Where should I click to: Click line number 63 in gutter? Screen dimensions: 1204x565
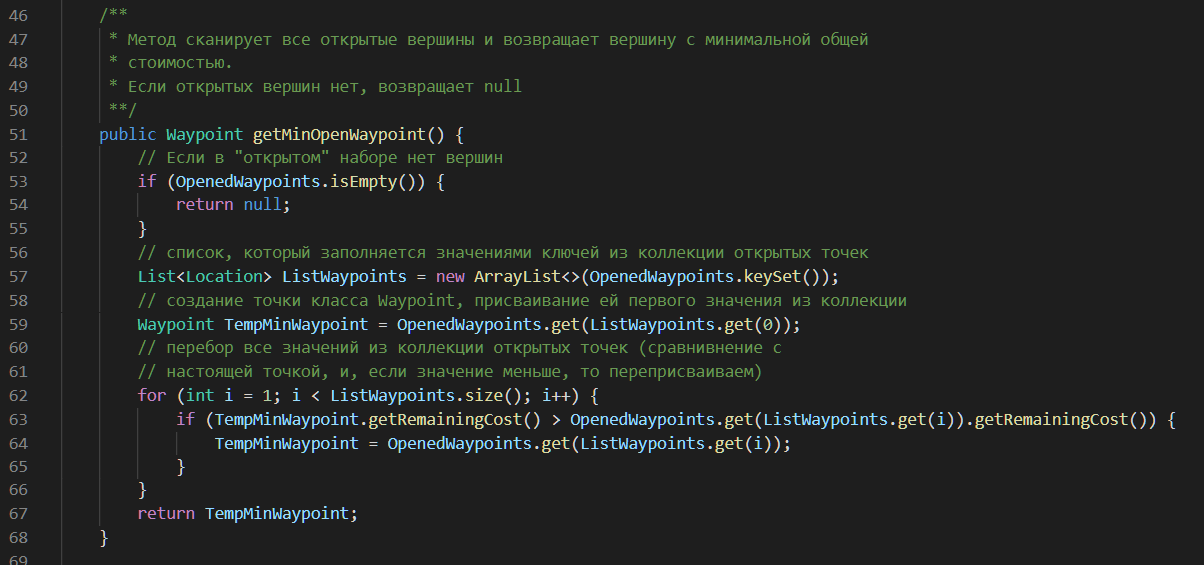18,418
